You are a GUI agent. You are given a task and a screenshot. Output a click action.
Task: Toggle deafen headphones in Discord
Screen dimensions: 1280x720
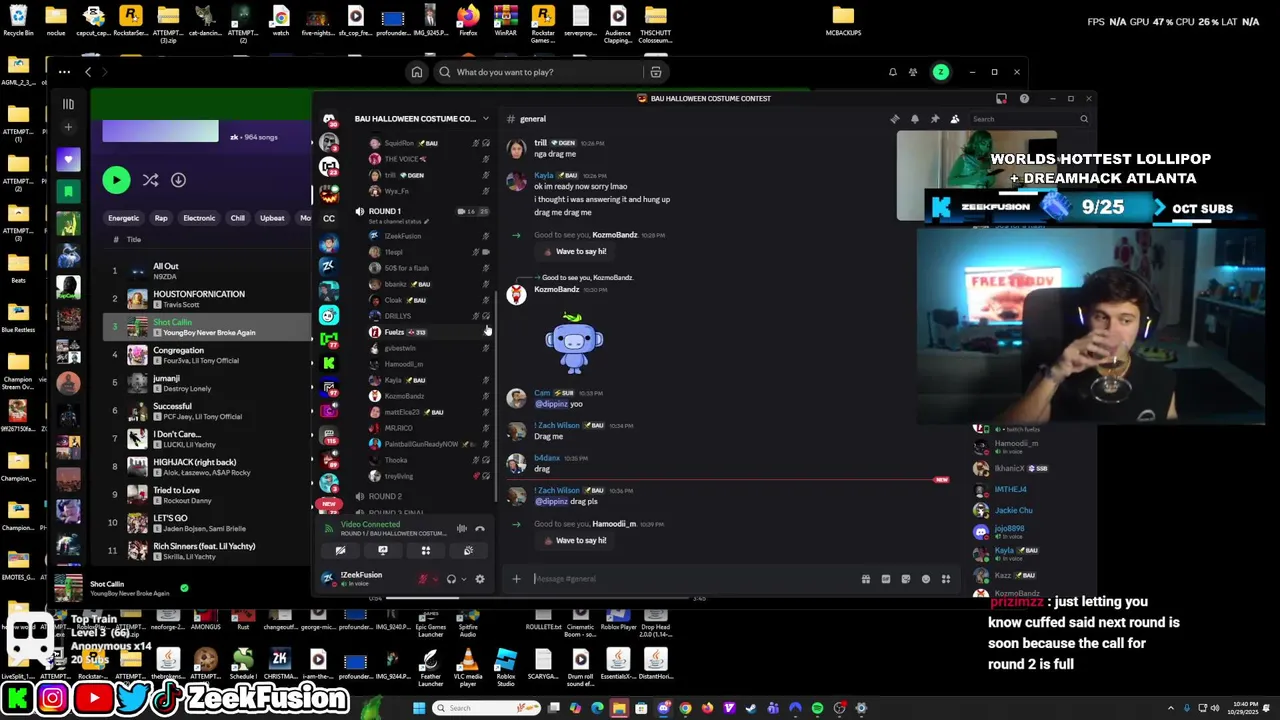pos(451,579)
